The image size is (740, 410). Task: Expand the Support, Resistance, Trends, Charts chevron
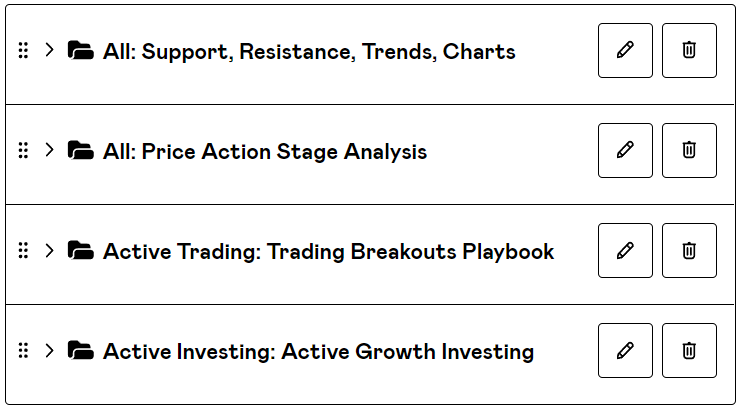pyautogui.click(x=49, y=51)
